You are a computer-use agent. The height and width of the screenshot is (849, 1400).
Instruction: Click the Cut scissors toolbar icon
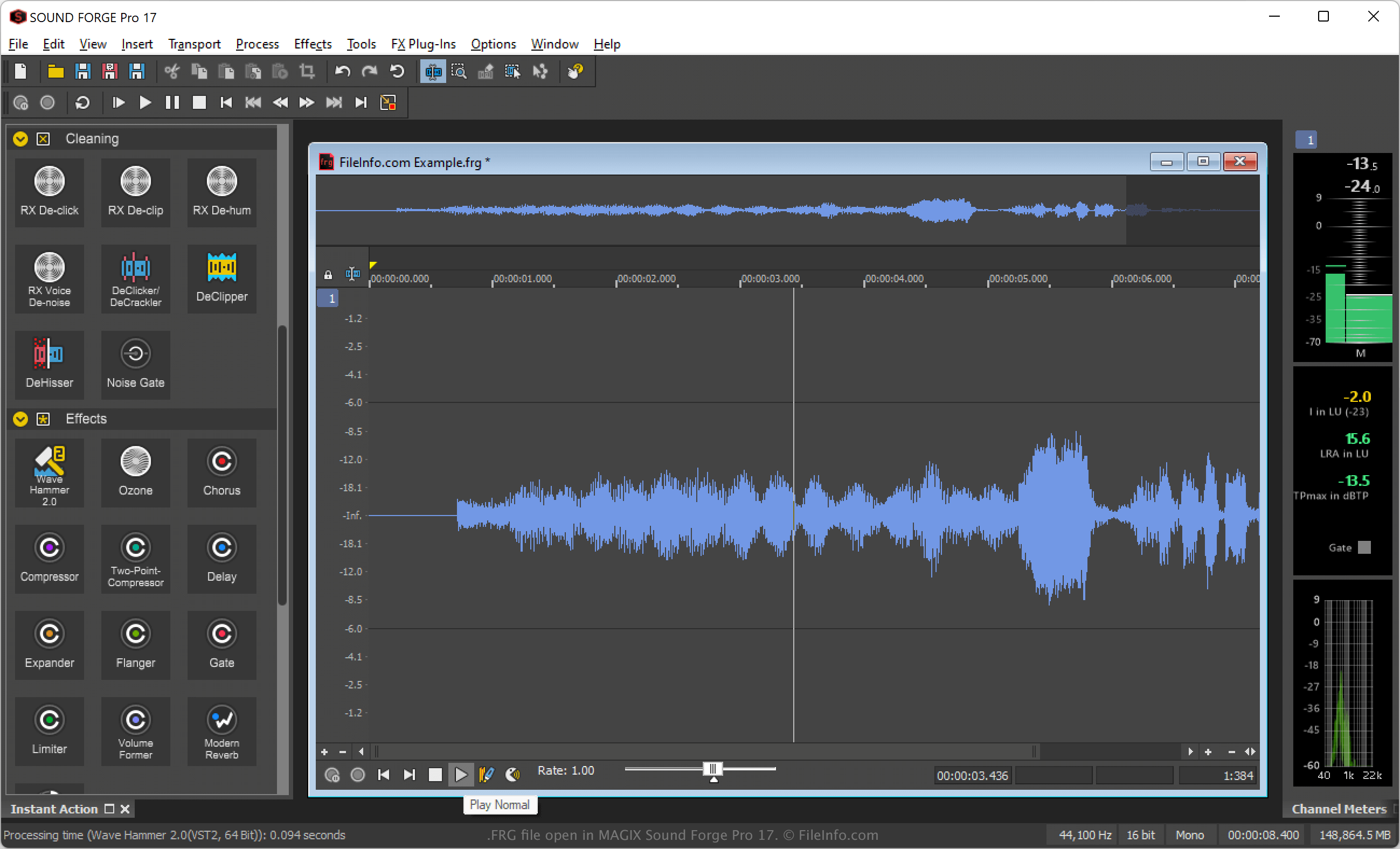pos(171,72)
